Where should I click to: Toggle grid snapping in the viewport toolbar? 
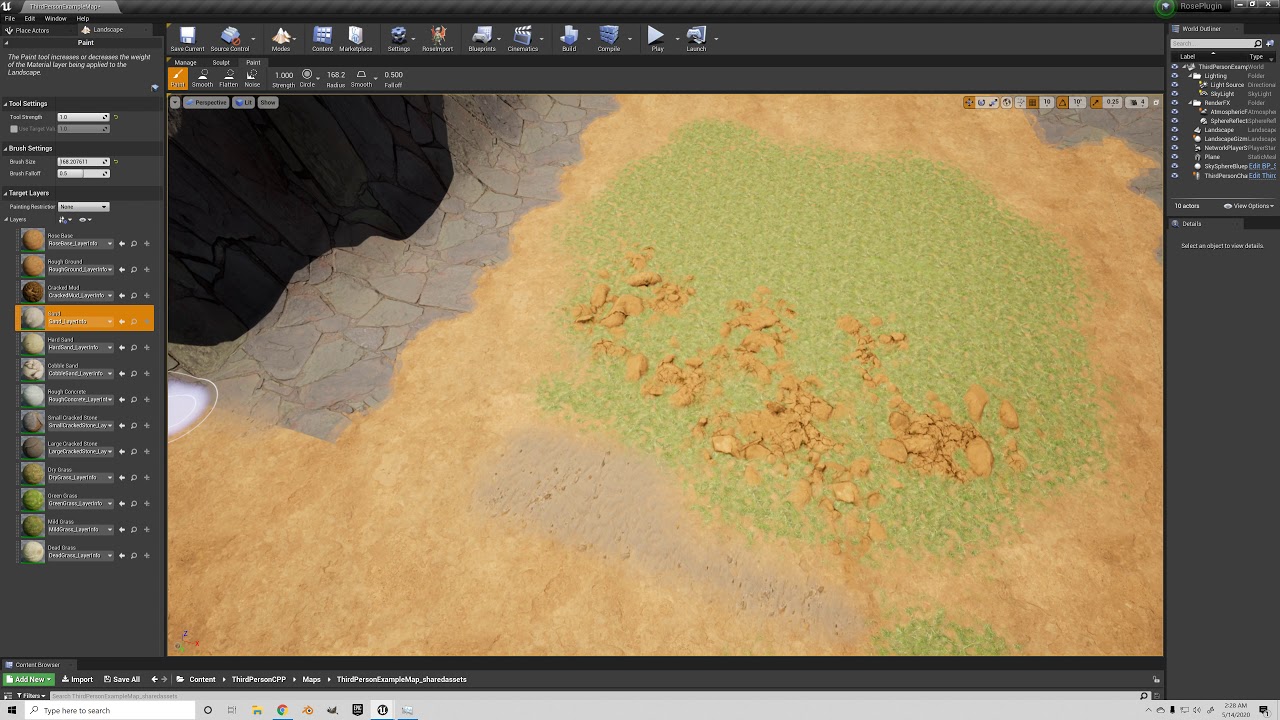(1035, 102)
